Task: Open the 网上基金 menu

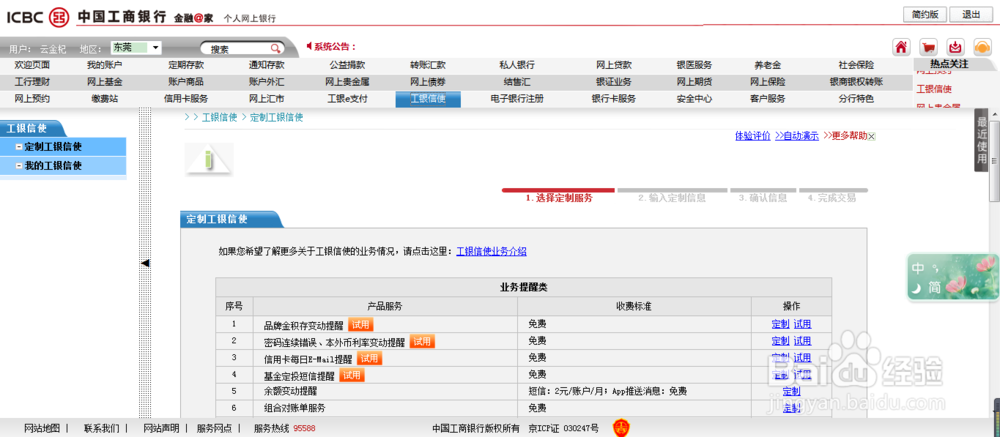Action: [x=105, y=82]
